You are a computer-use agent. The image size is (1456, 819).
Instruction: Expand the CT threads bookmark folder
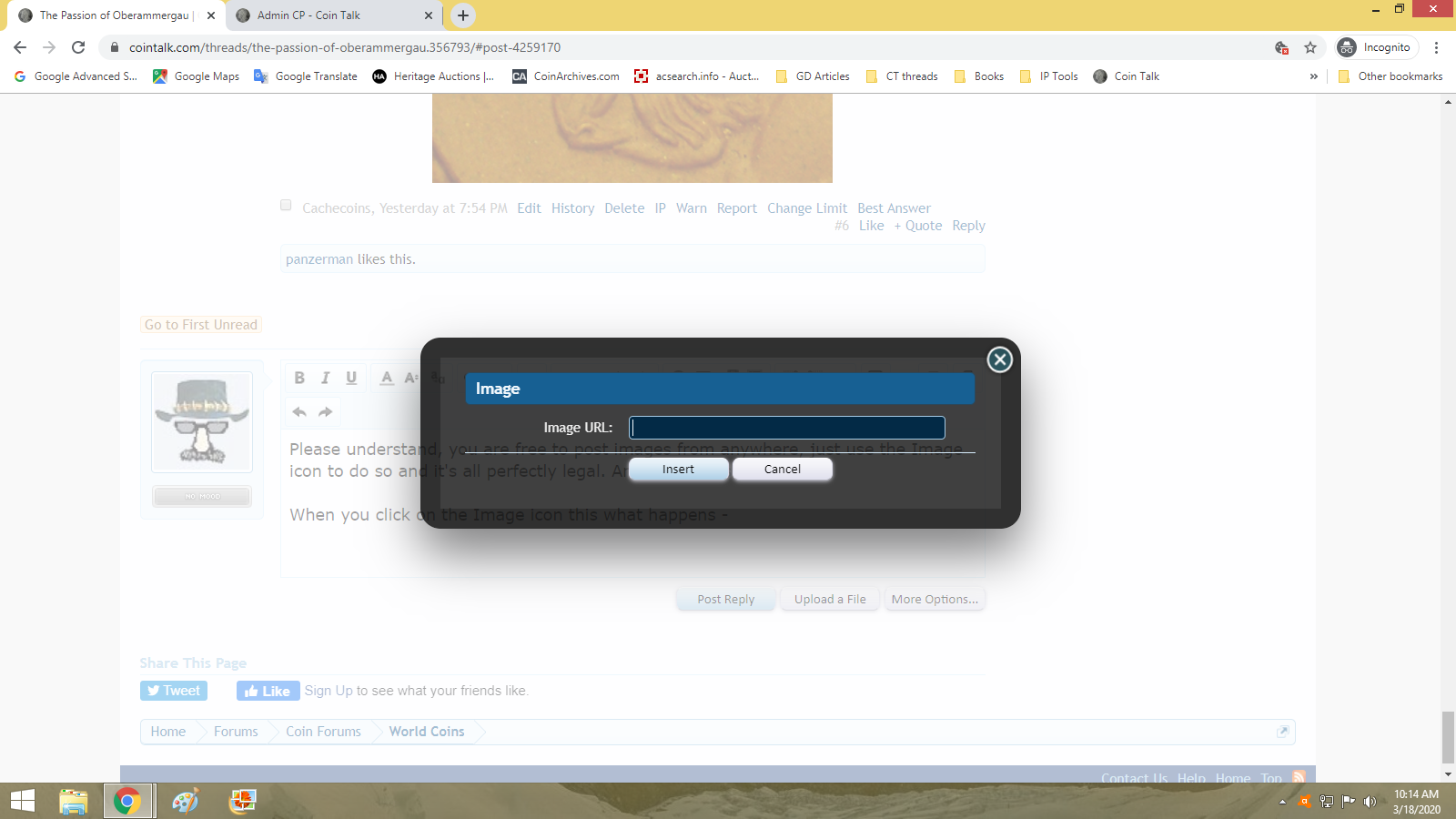tap(902, 76)
